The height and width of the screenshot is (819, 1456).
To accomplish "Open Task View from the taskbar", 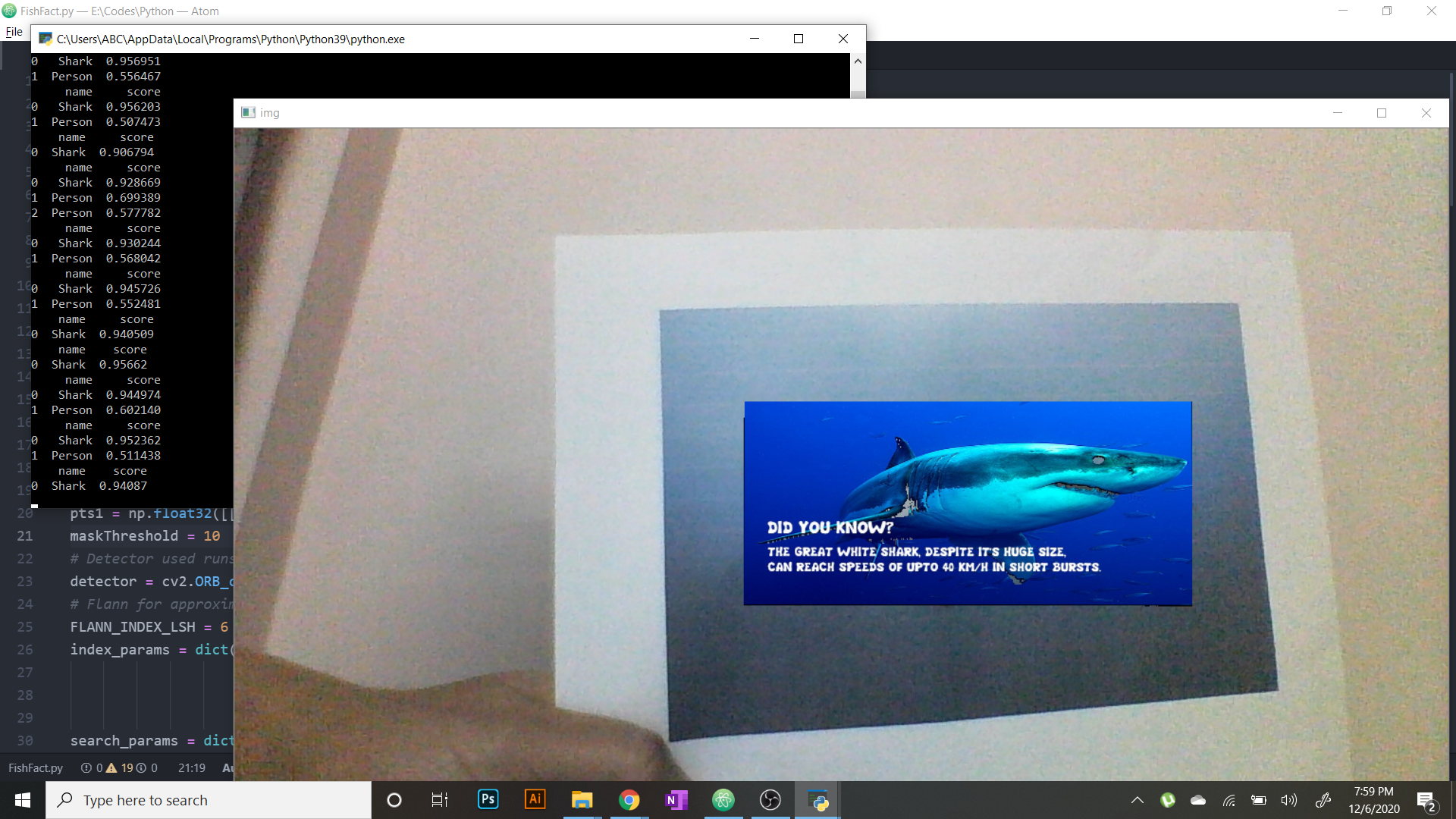I will (x=440, y=800).
